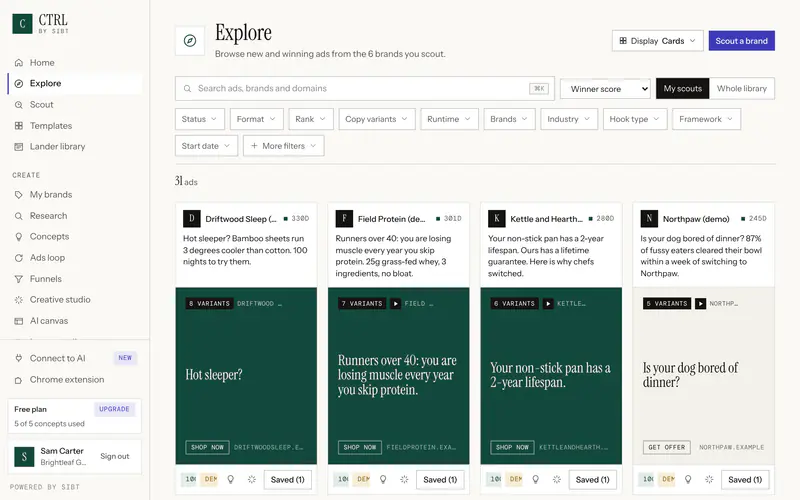Click lightbulb icon on Northpaw card
This screenshot has width=800, height=500.
point(688,480)
